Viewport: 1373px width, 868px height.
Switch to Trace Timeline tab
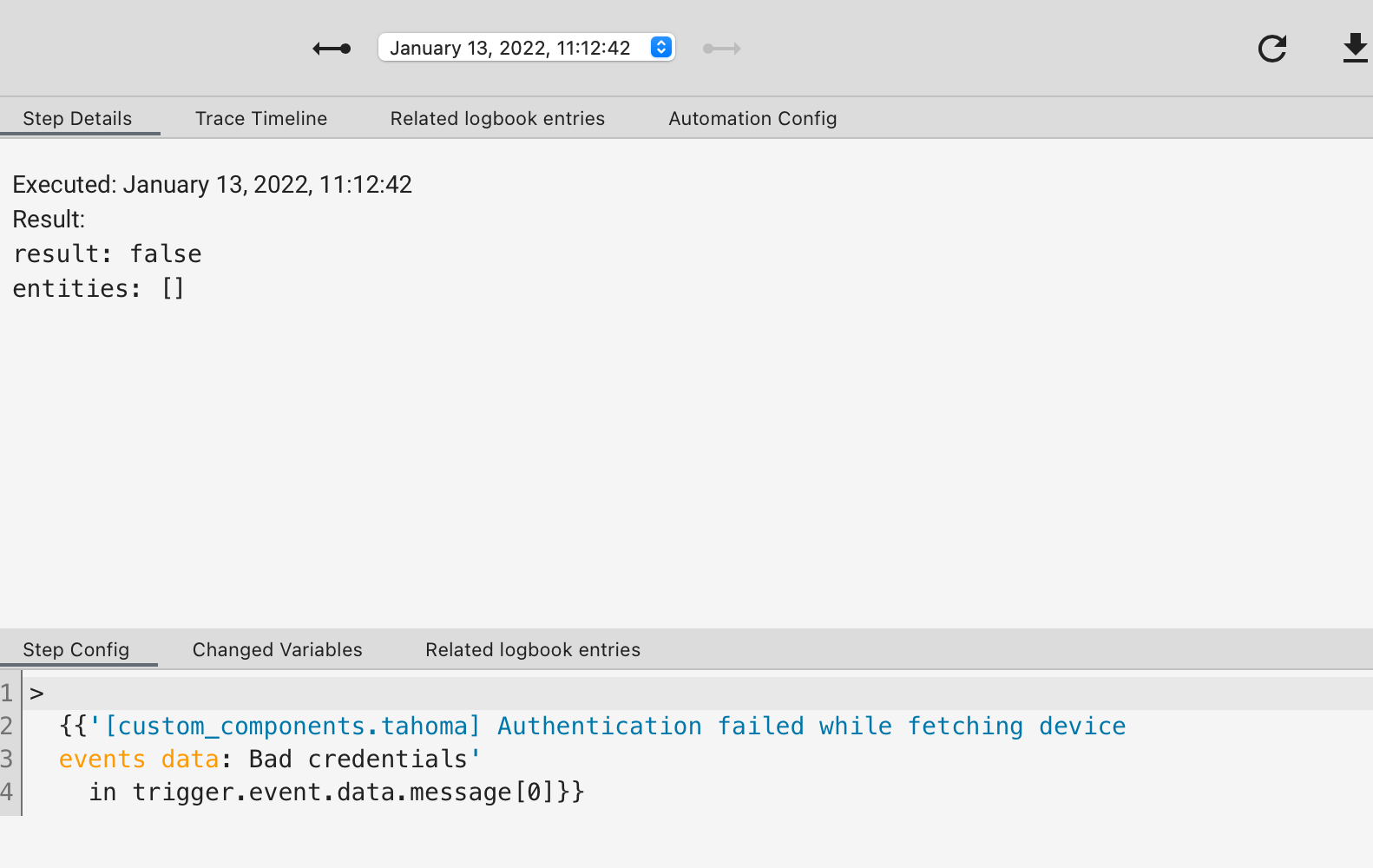[x=261, y=118]
